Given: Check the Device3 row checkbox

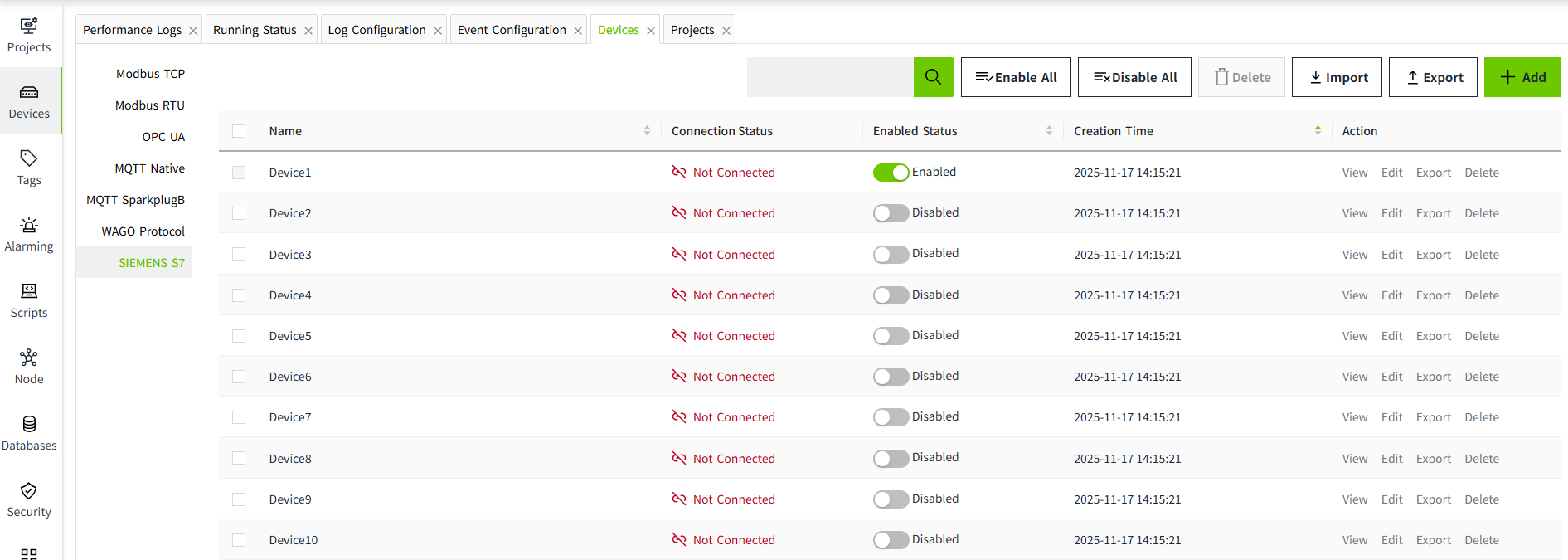Looking at the screenshot, I should (x=239, y=255).
